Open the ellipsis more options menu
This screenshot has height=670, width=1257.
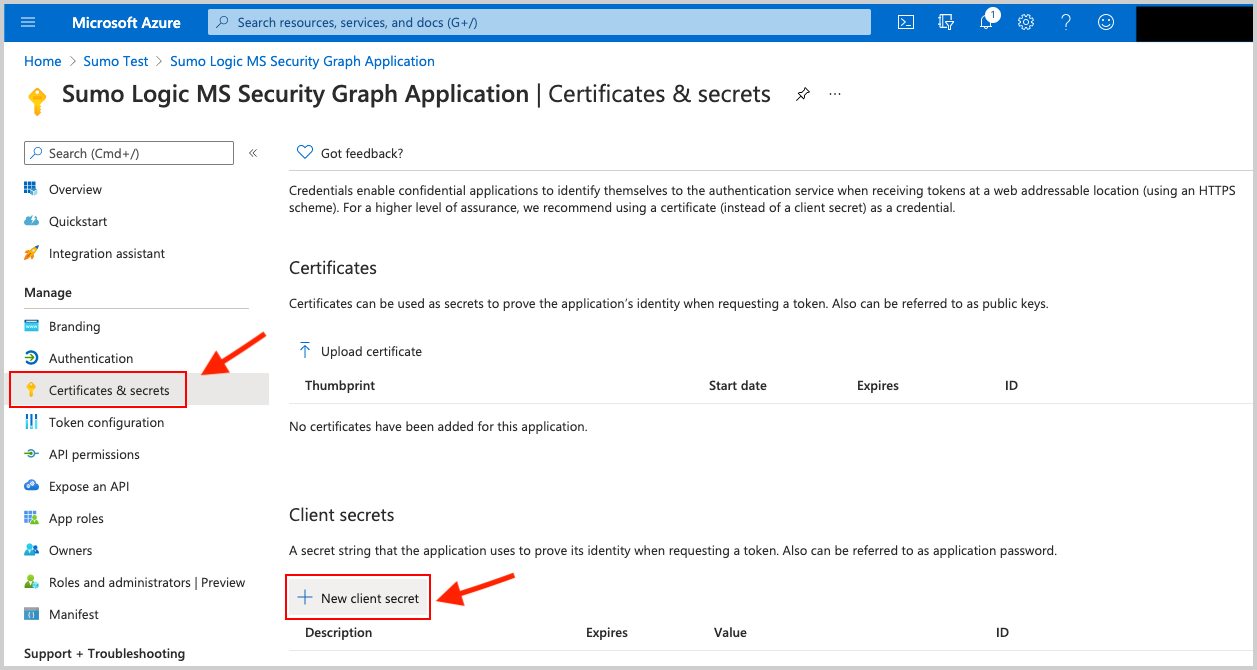pos(835,93)
